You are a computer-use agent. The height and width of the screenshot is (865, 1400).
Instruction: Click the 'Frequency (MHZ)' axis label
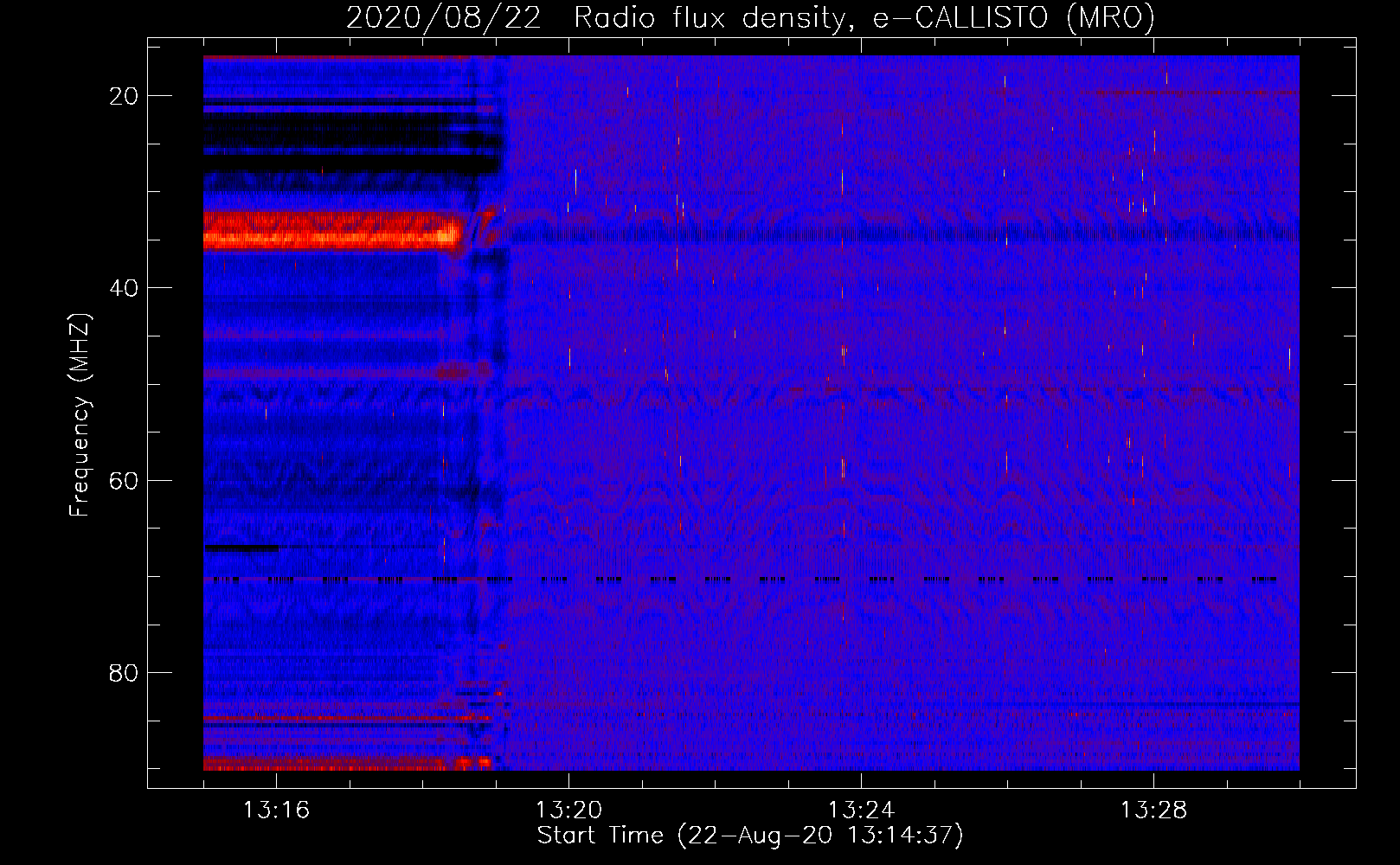[x=80, y=415]
